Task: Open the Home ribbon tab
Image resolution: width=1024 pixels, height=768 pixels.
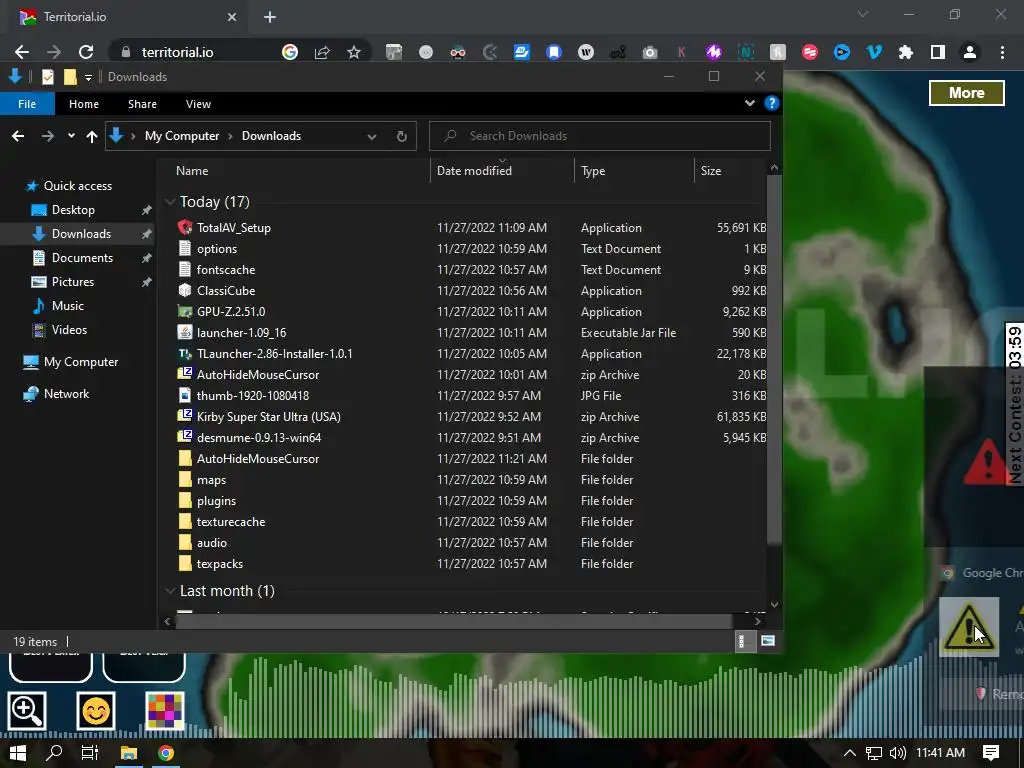Action: click(x=84, y=104)
